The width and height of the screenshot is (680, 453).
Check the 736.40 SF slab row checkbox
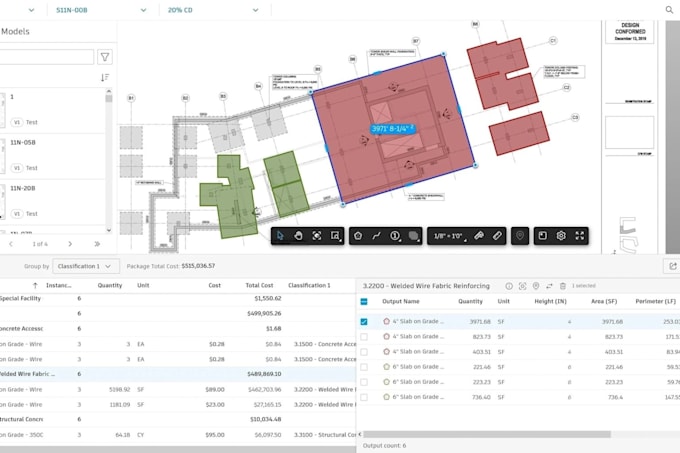coord(364,397)
